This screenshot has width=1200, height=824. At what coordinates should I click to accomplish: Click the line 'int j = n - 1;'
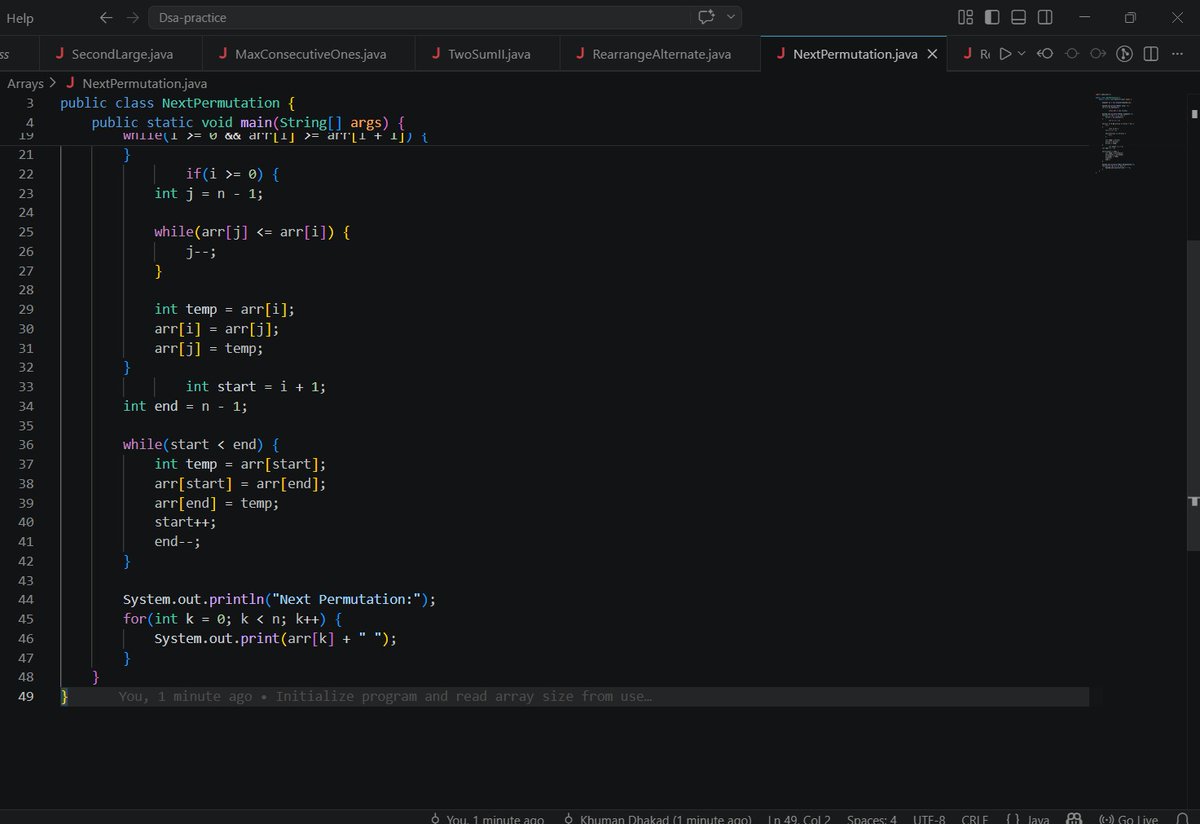(x=209, y=193)
